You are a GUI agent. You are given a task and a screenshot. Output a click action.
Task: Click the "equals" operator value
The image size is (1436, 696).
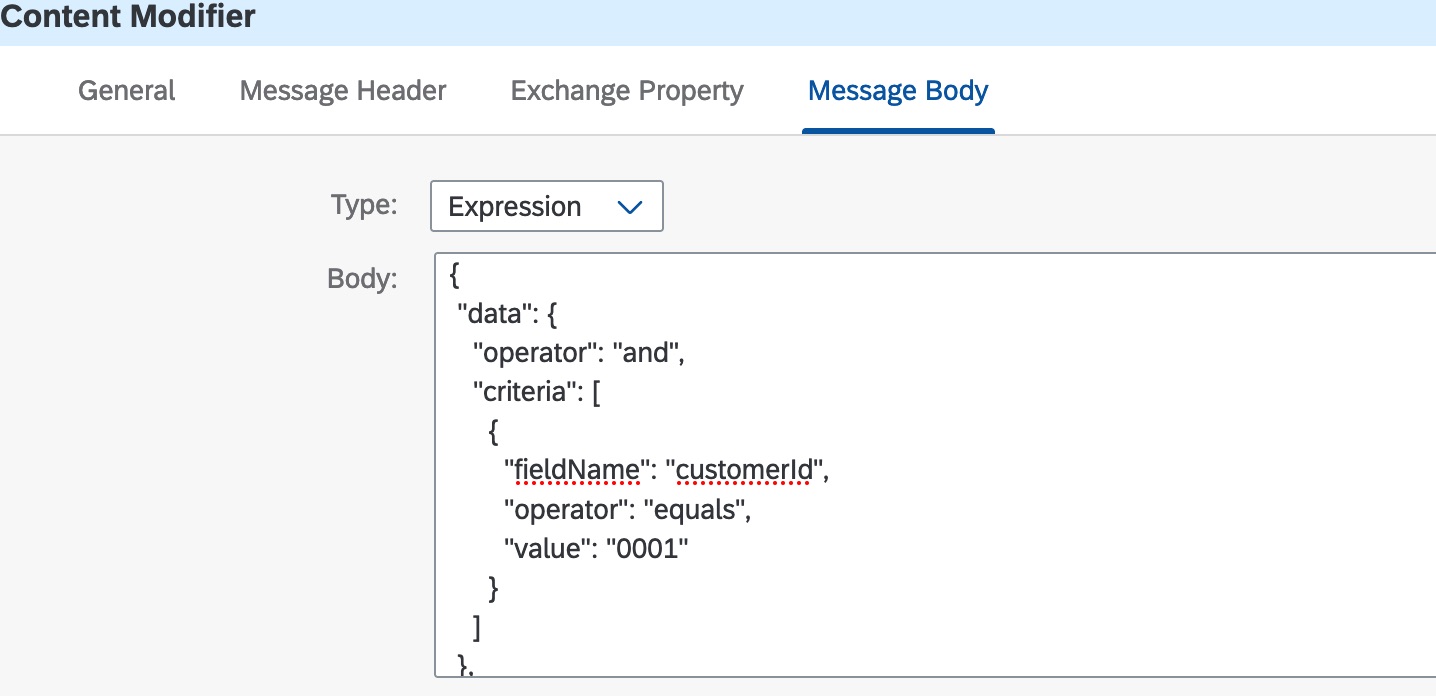pyautogui.click(x=702, y=509)
